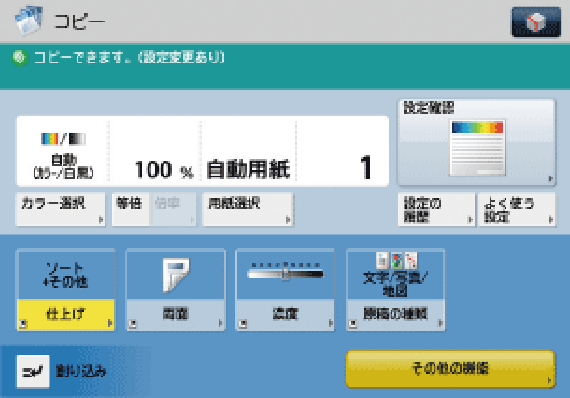Image resolution: width=570 pixels, height=398 pixels.
Task: Click the color/black-white auto mode icon
Action: tap(63, 139)
